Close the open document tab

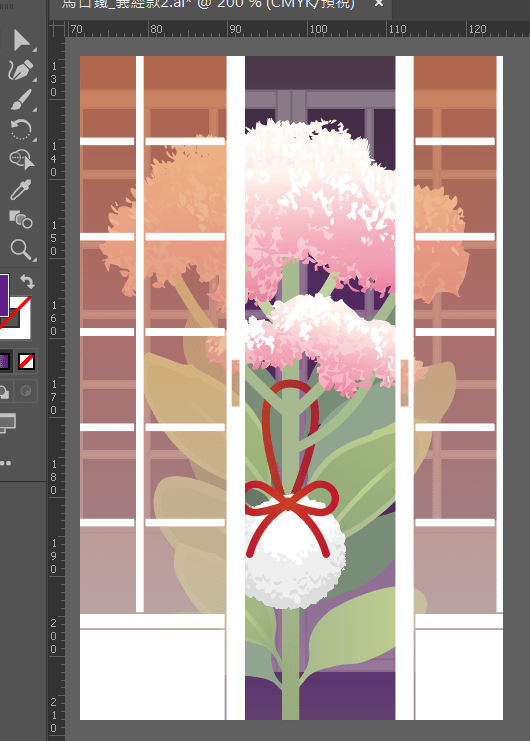(x=378, y=4)
